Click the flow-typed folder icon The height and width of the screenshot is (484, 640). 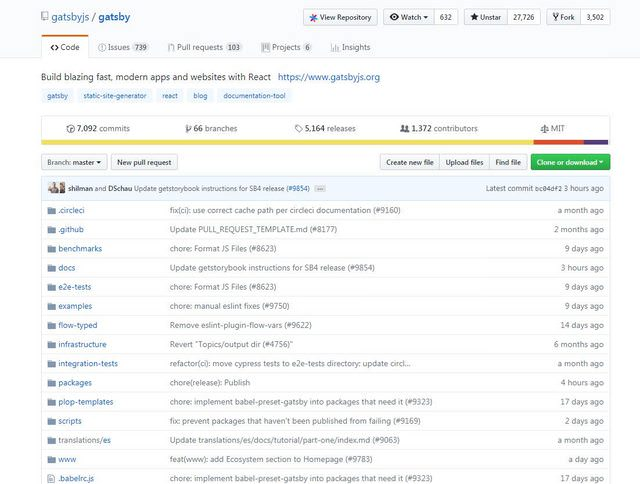point(51,326)
